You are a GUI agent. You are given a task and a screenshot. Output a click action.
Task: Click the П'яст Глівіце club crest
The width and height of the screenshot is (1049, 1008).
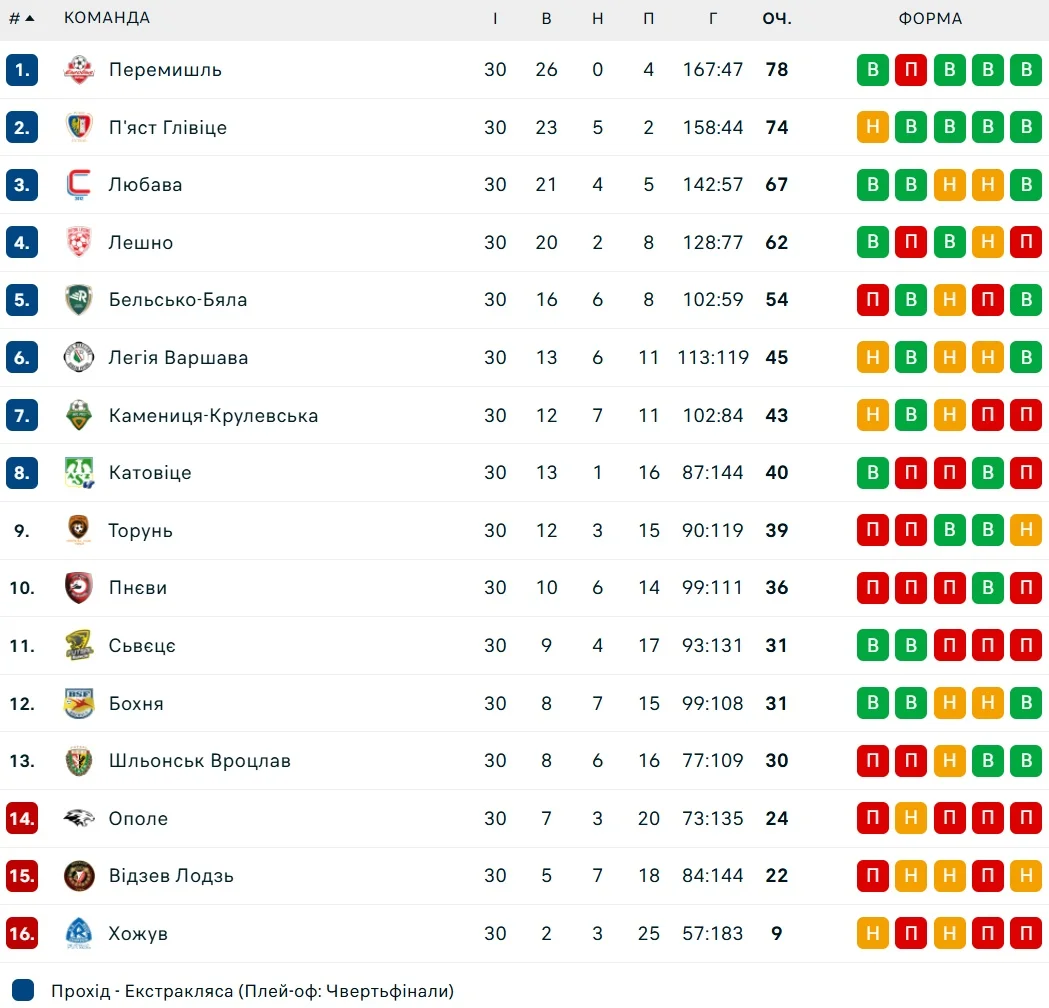coord(78,127)
